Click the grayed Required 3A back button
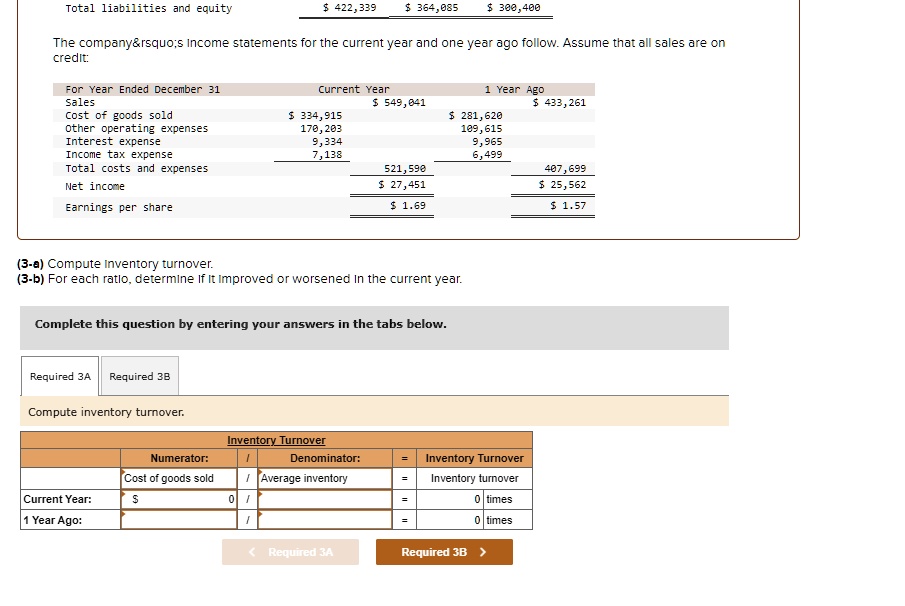The width and height of the screenshot is (905, 606). pyautogui.click(x=290, y=551)
